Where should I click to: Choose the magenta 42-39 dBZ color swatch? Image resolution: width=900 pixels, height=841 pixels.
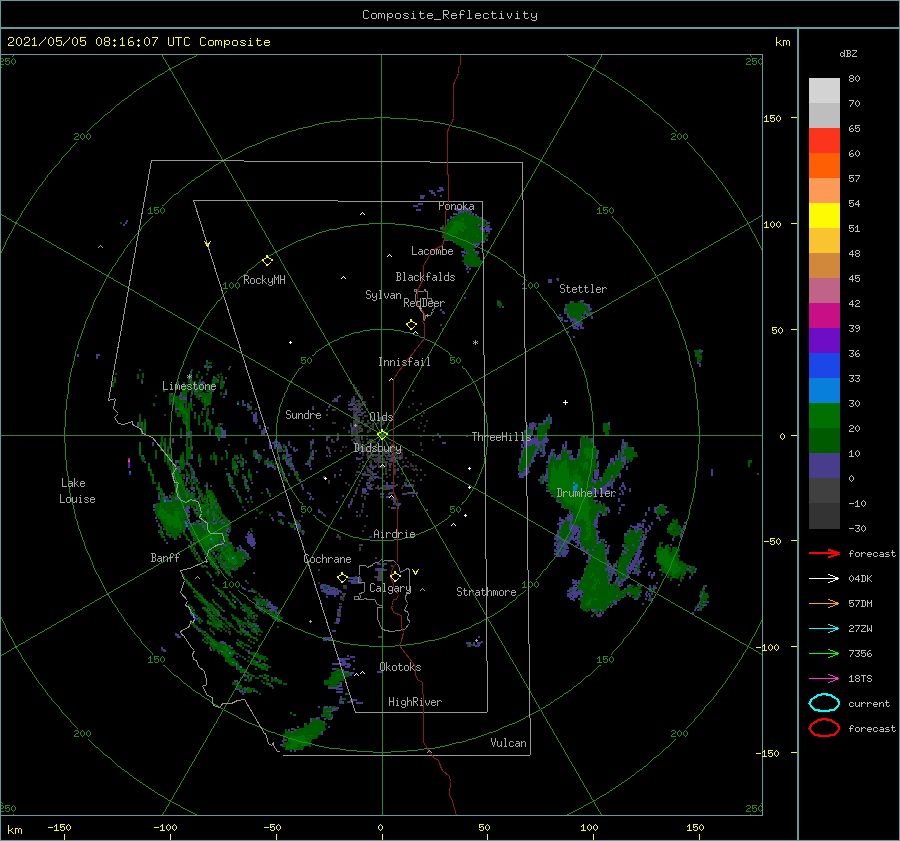pyautogui.click(x=824, y=316)
